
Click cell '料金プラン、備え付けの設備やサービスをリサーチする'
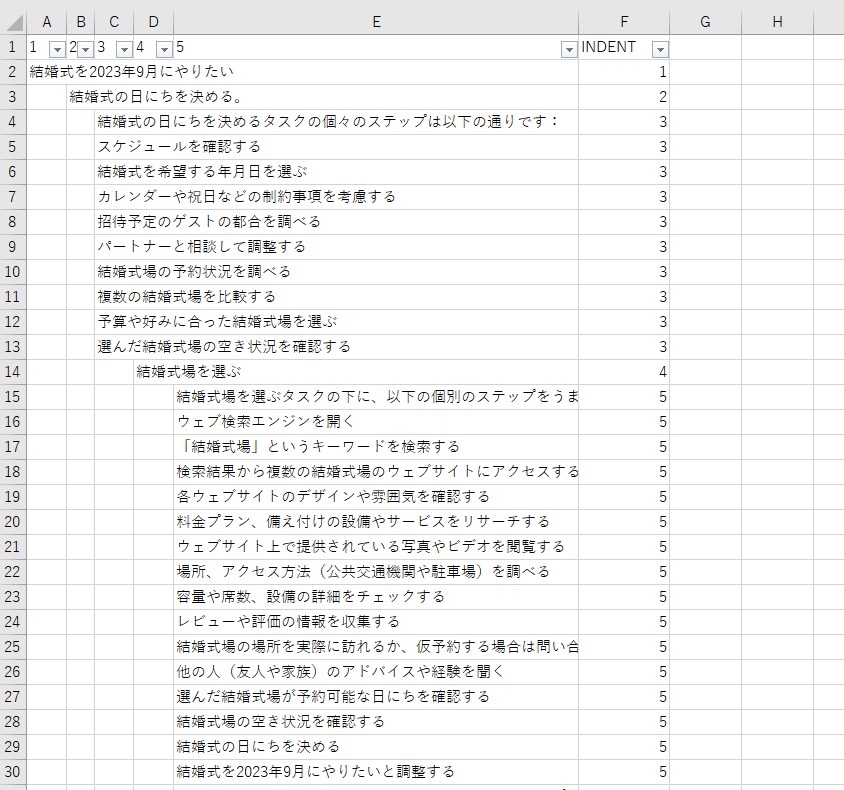click(x=363, y=521)
